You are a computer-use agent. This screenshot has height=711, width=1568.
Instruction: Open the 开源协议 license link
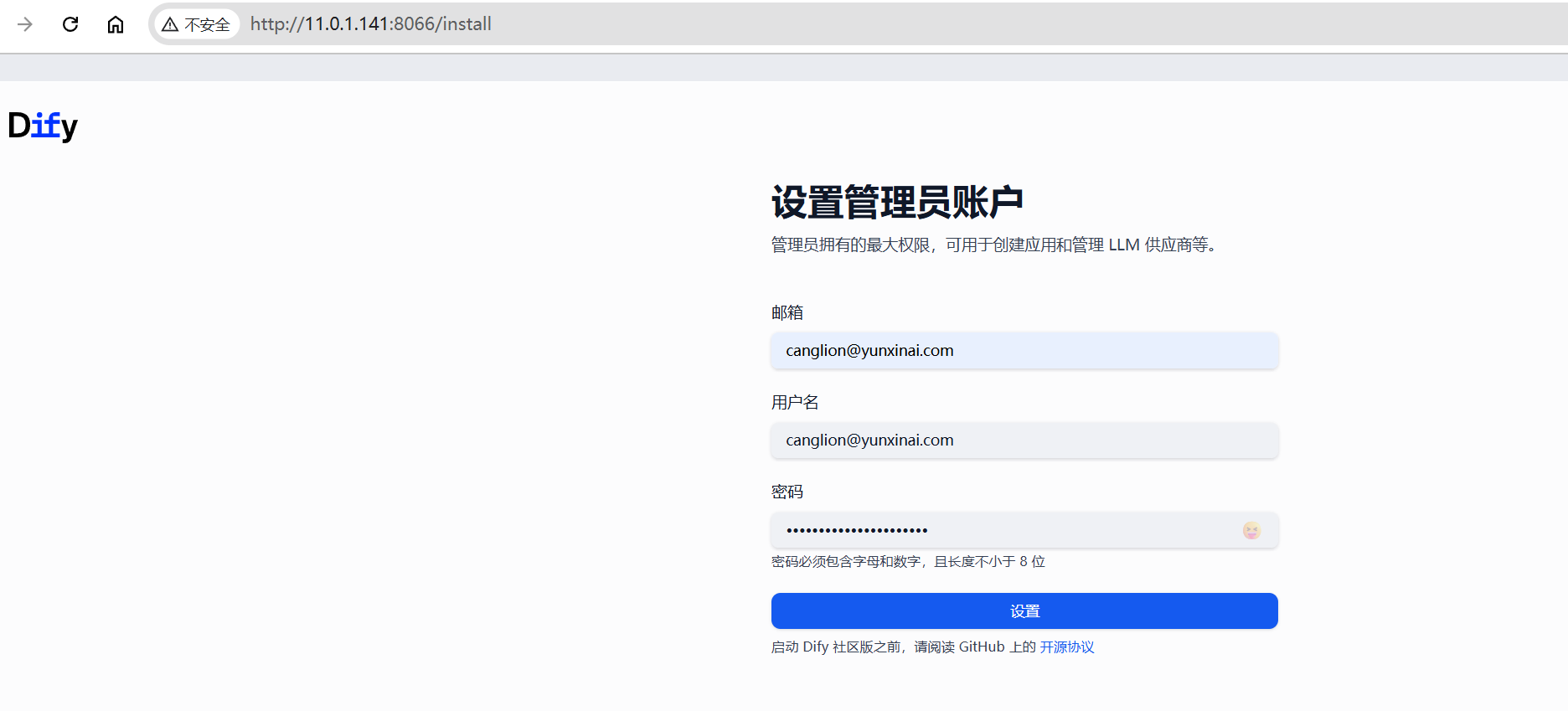point(1067,647)
